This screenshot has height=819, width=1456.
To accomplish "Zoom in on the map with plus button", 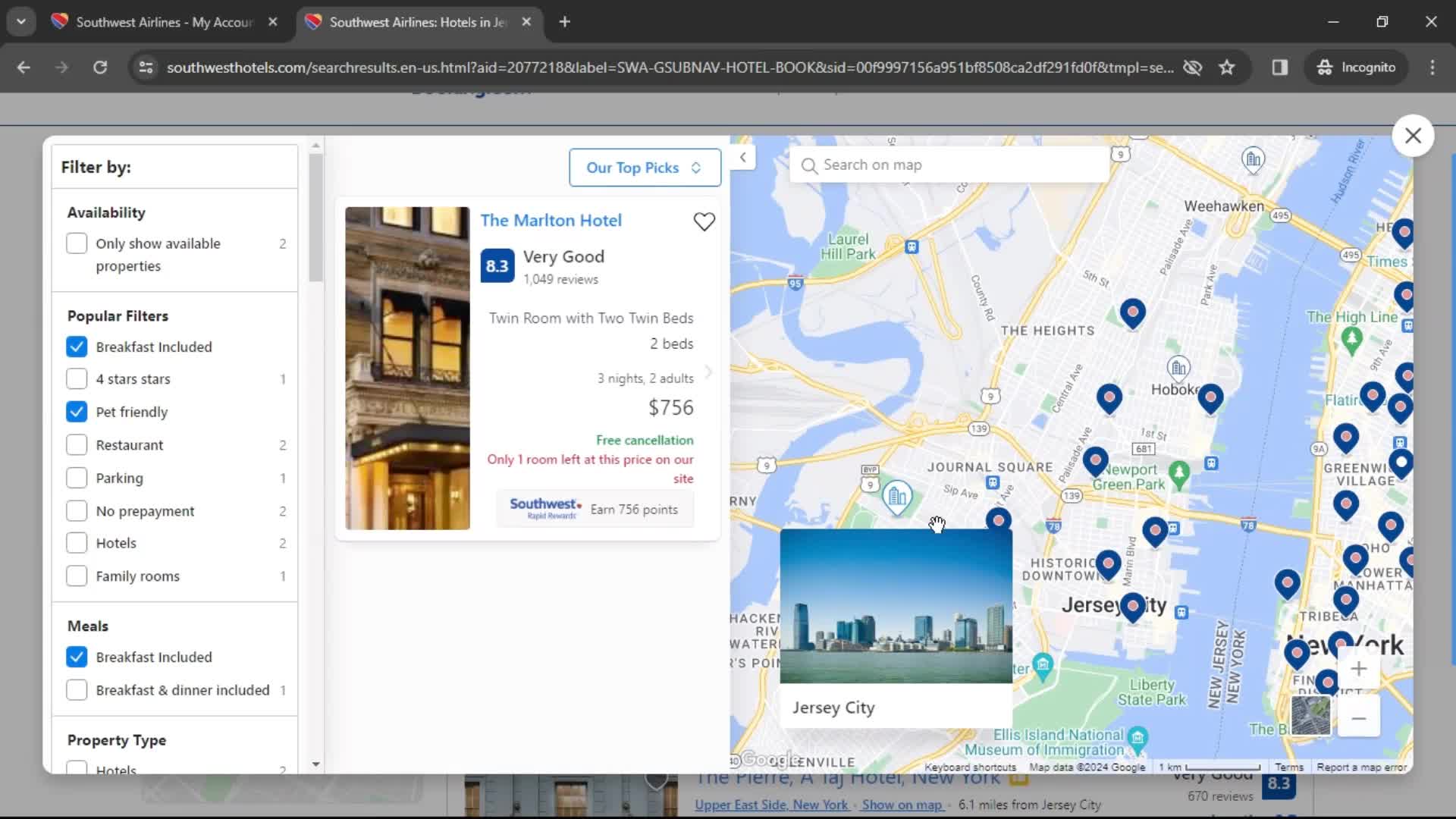I will pos(1358,669).
